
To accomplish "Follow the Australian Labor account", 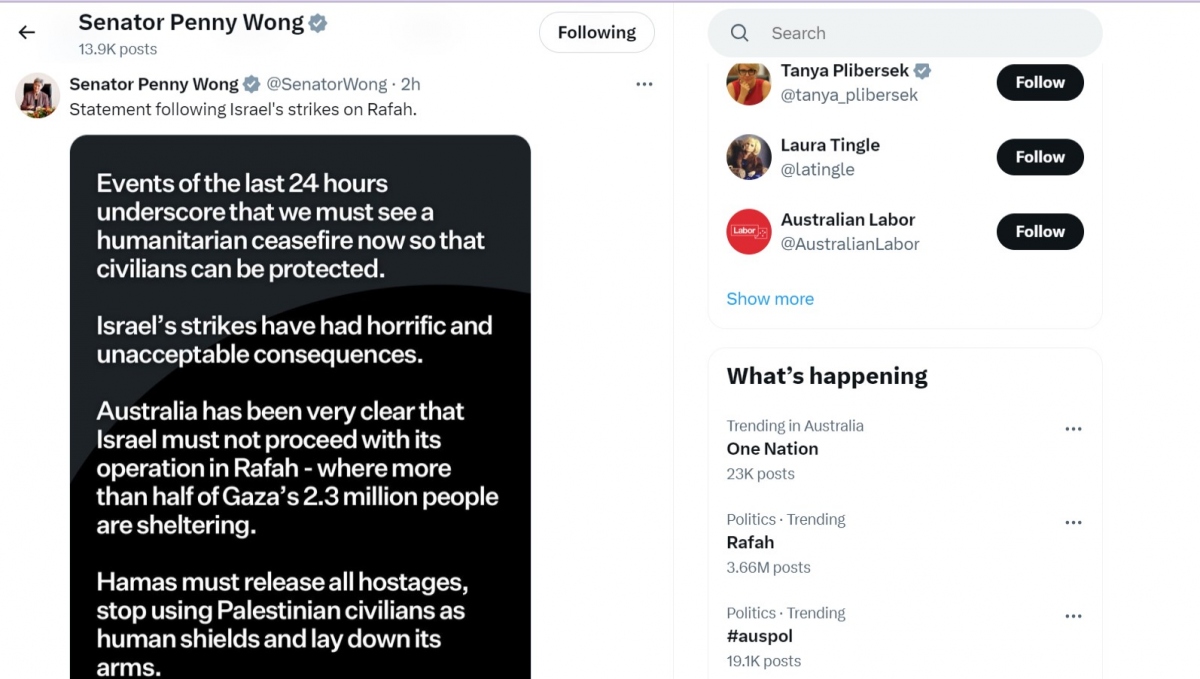I will [1039, 231].
